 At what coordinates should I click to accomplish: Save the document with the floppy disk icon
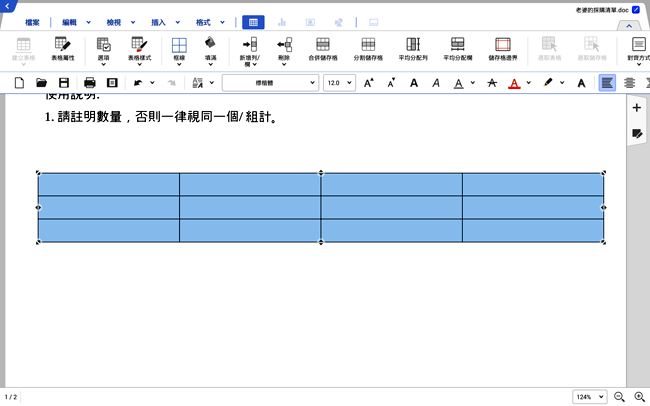[64, 83]
